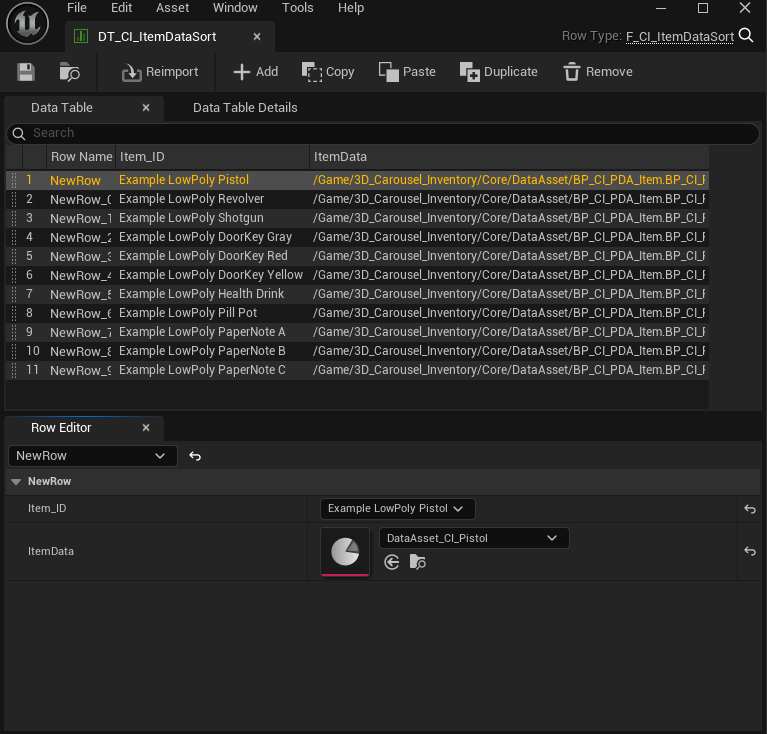Screen dimensions: 767x734
Task: Select the Example LowPoly Pill Pot row
Action: (x=358, y=313)
